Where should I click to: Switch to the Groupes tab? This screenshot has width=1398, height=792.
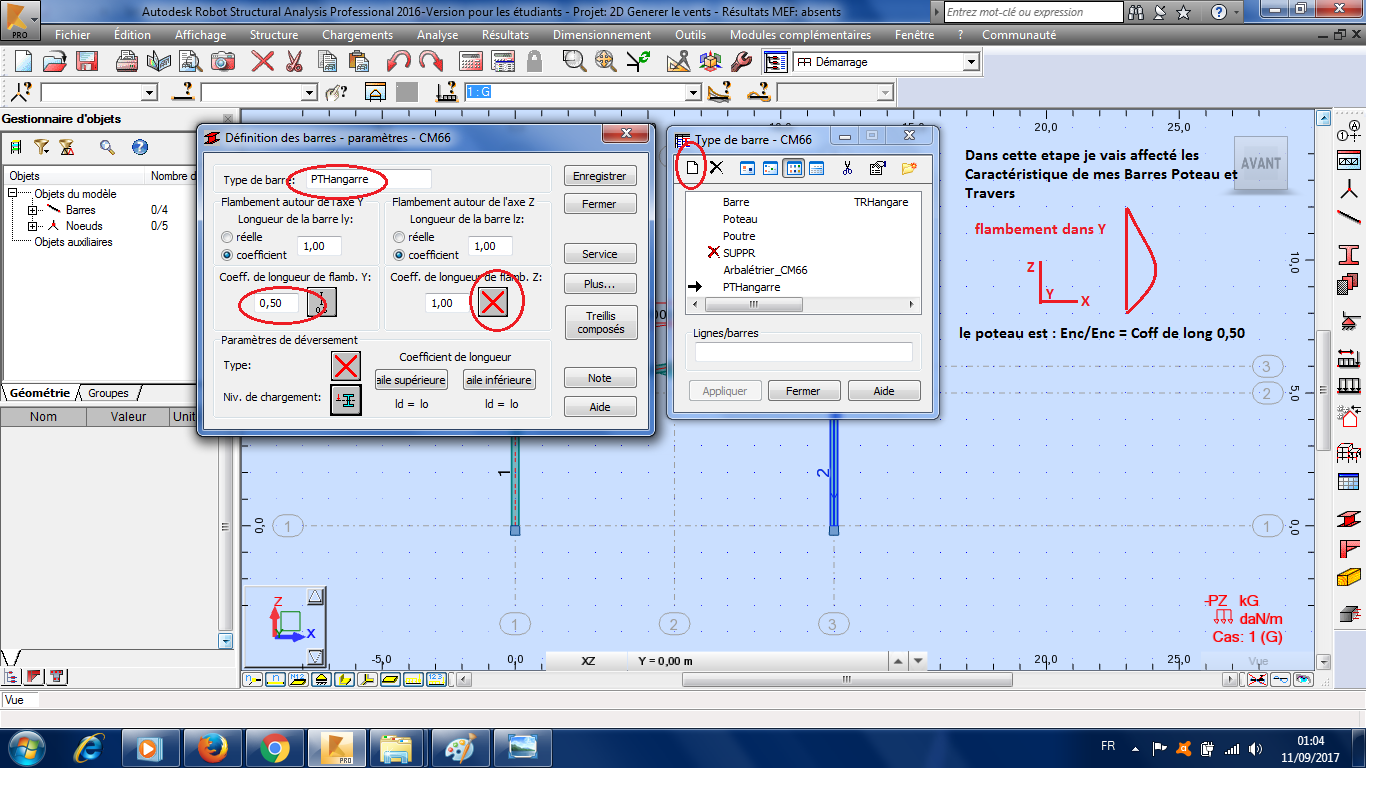[x=109, y=393]
